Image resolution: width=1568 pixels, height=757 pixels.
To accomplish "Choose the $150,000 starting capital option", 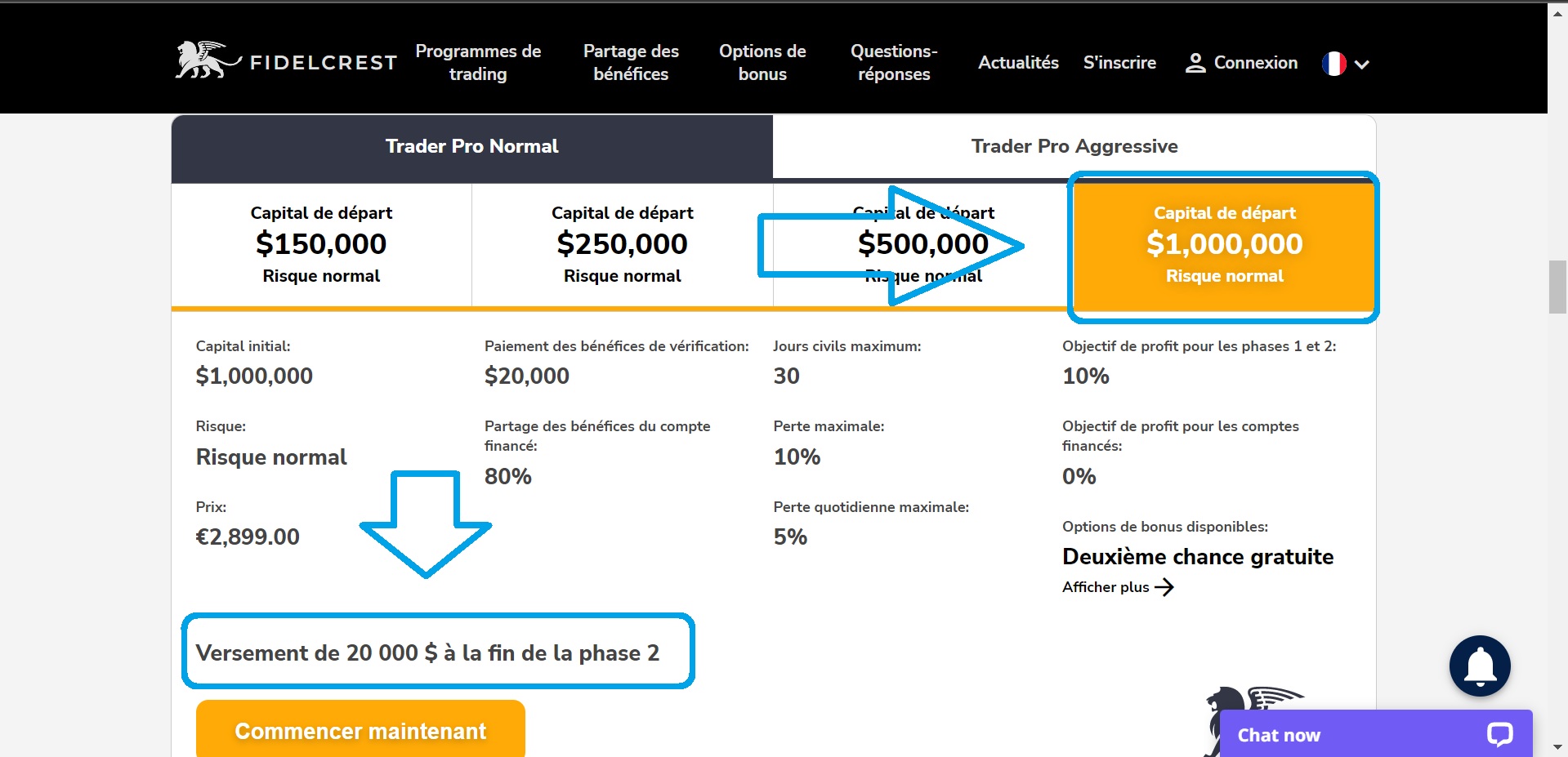I will point(321,244).
